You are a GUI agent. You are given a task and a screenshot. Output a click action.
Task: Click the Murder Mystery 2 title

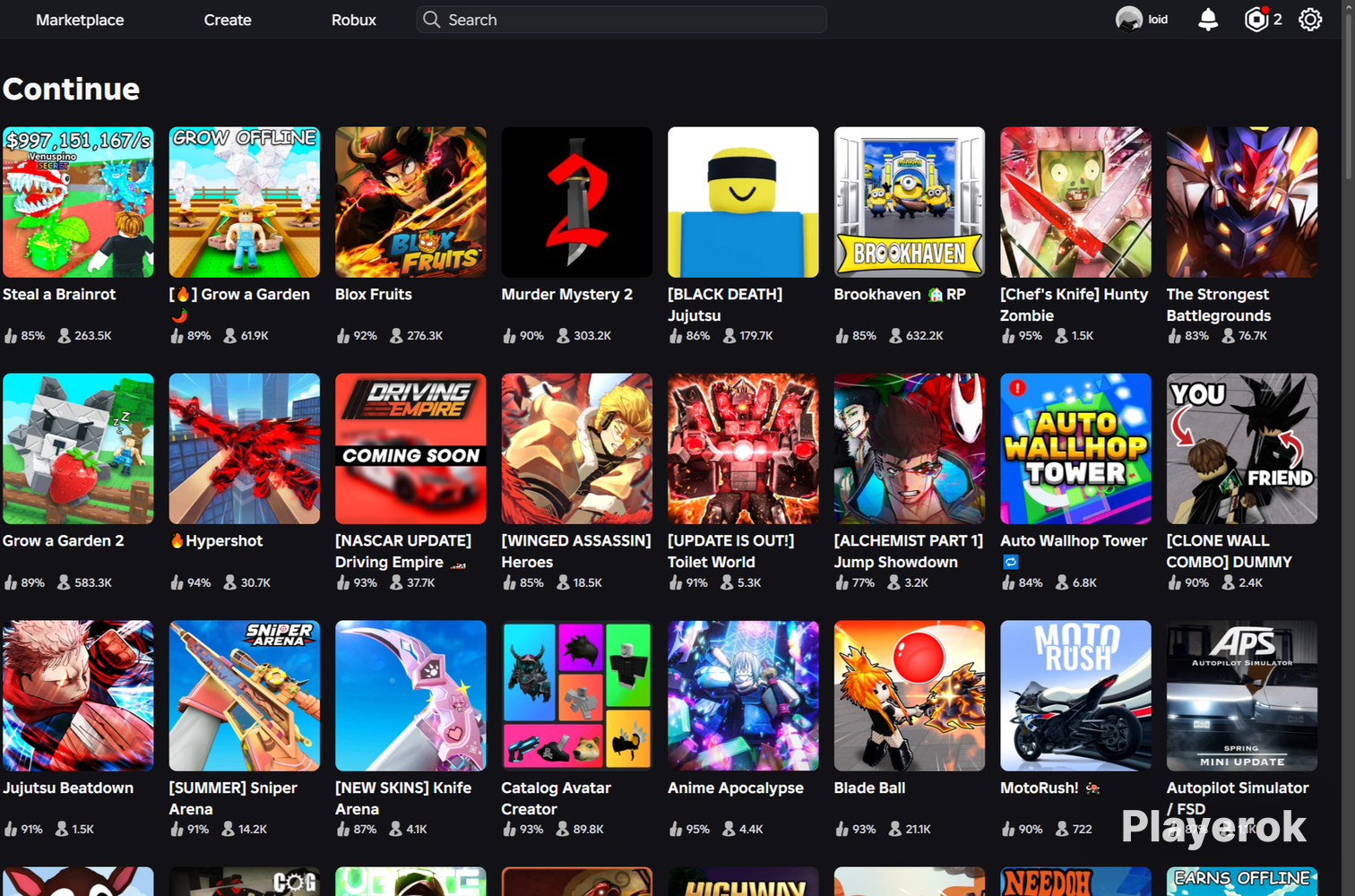coord(567,294)
